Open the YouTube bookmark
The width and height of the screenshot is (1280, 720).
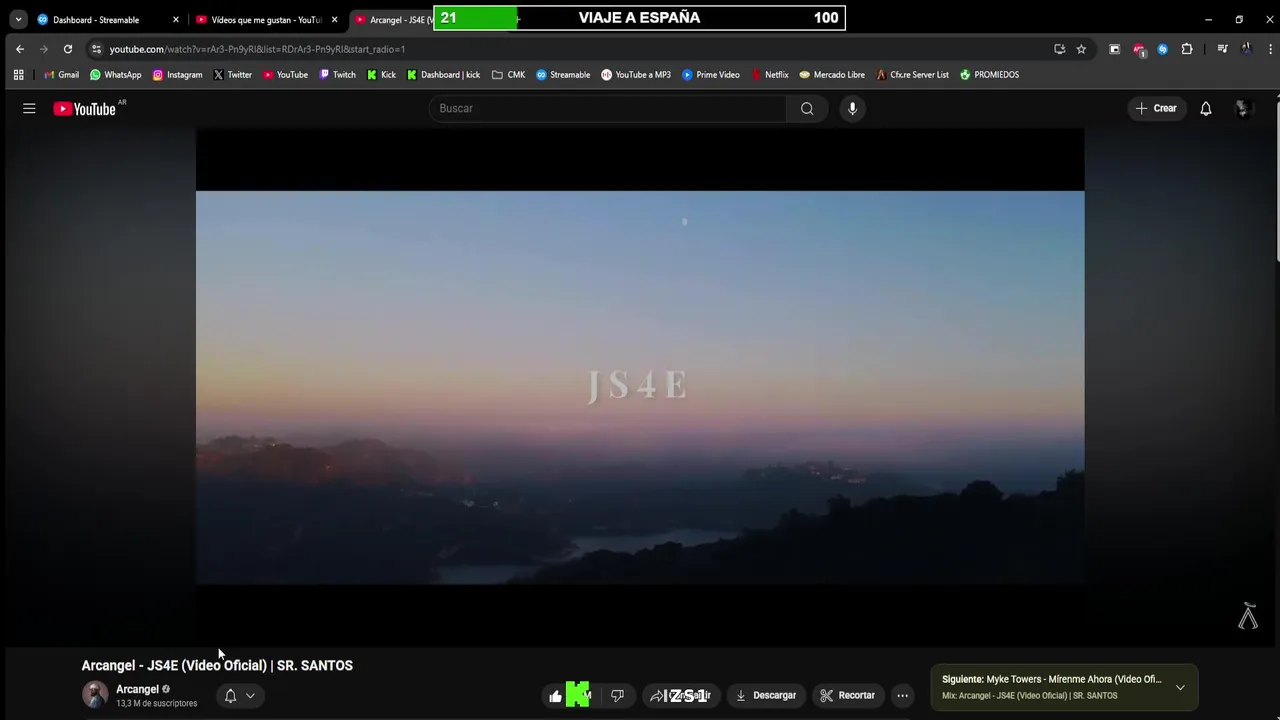pyautogui.click(x=285, y=75)
